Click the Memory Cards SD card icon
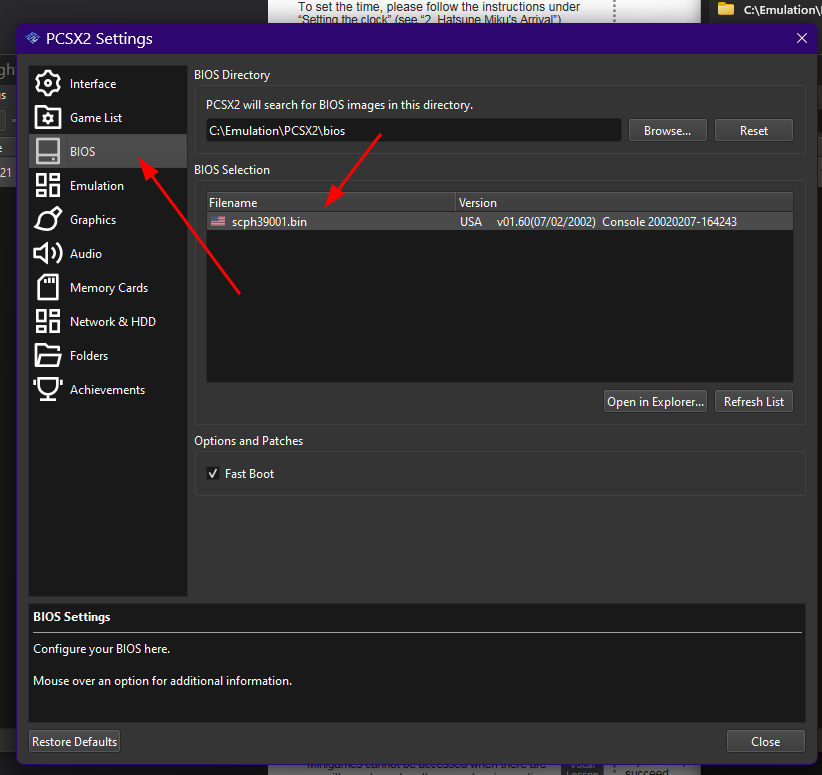Viewport: 822px width, 775px height. pos(48,287)
